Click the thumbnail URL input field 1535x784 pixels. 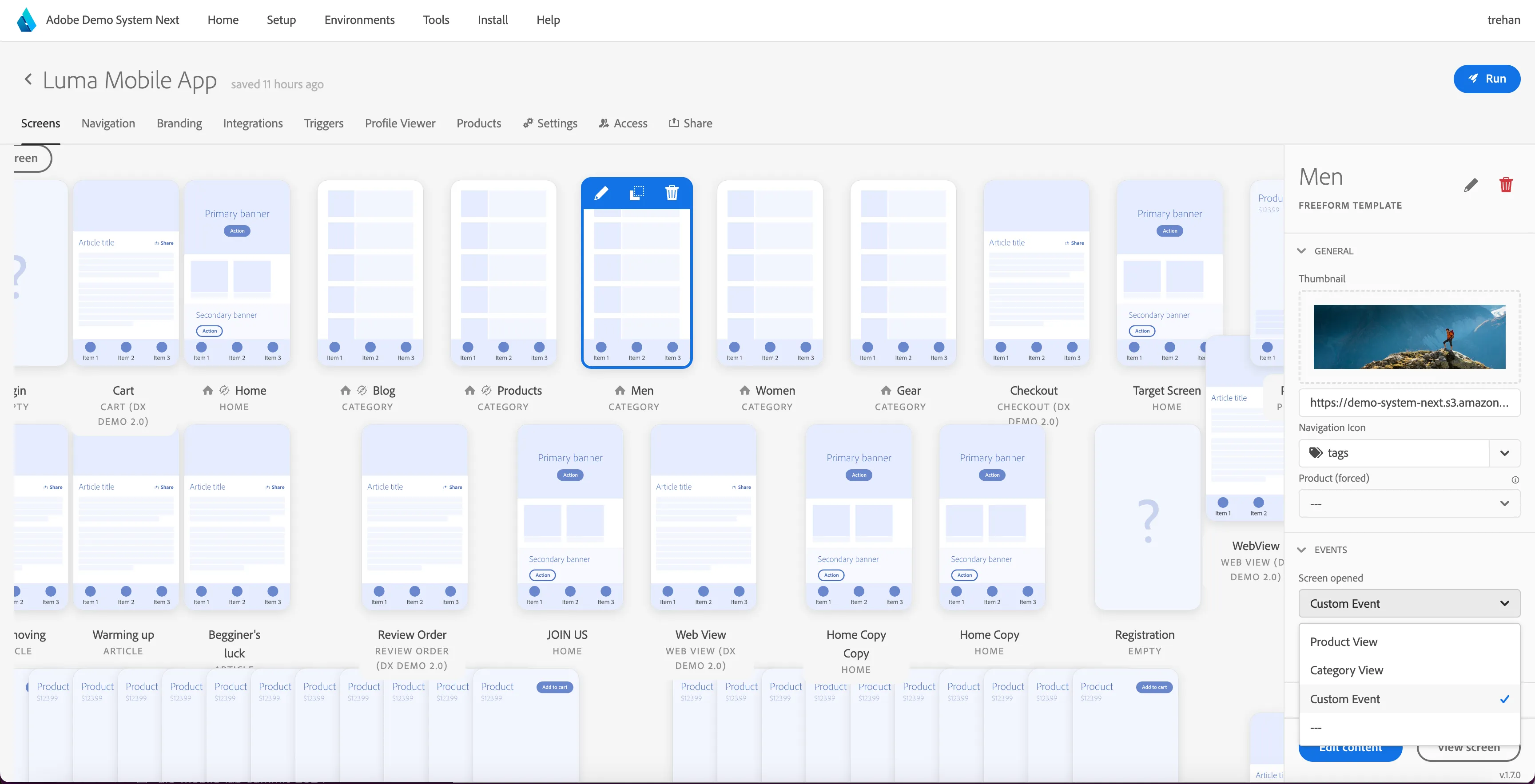click(x=1409, y=403)
